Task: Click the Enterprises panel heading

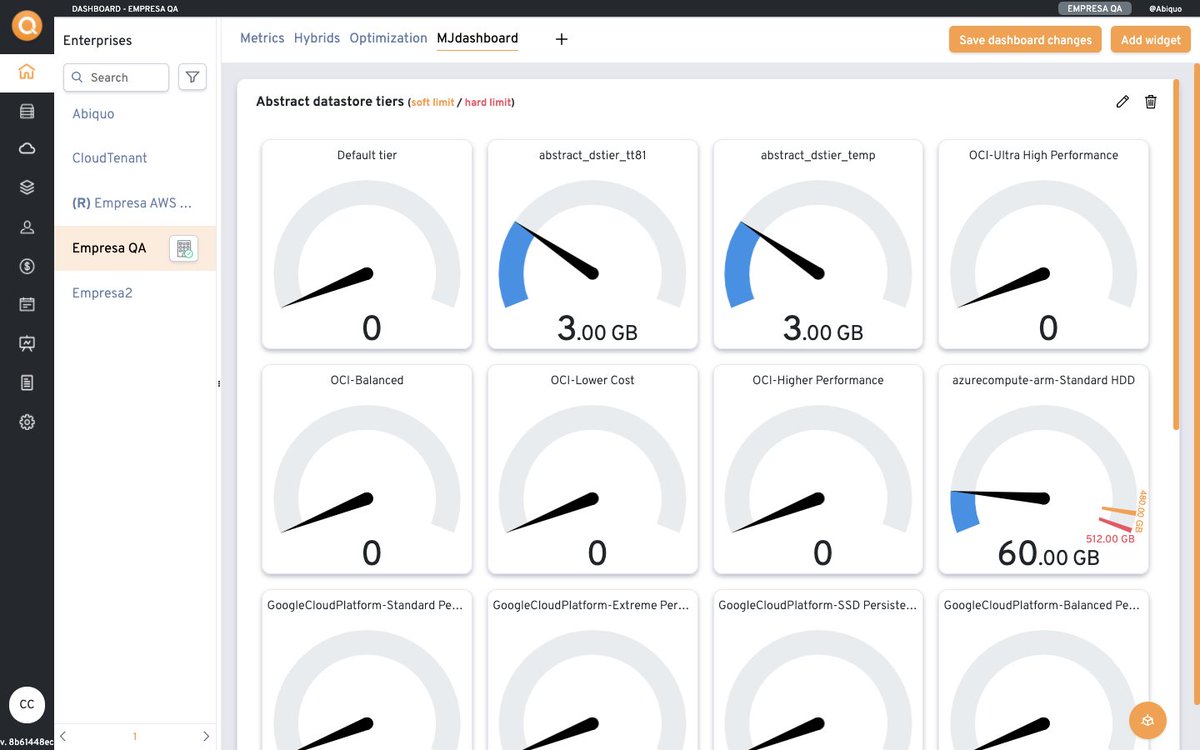Action: (97, 41)
